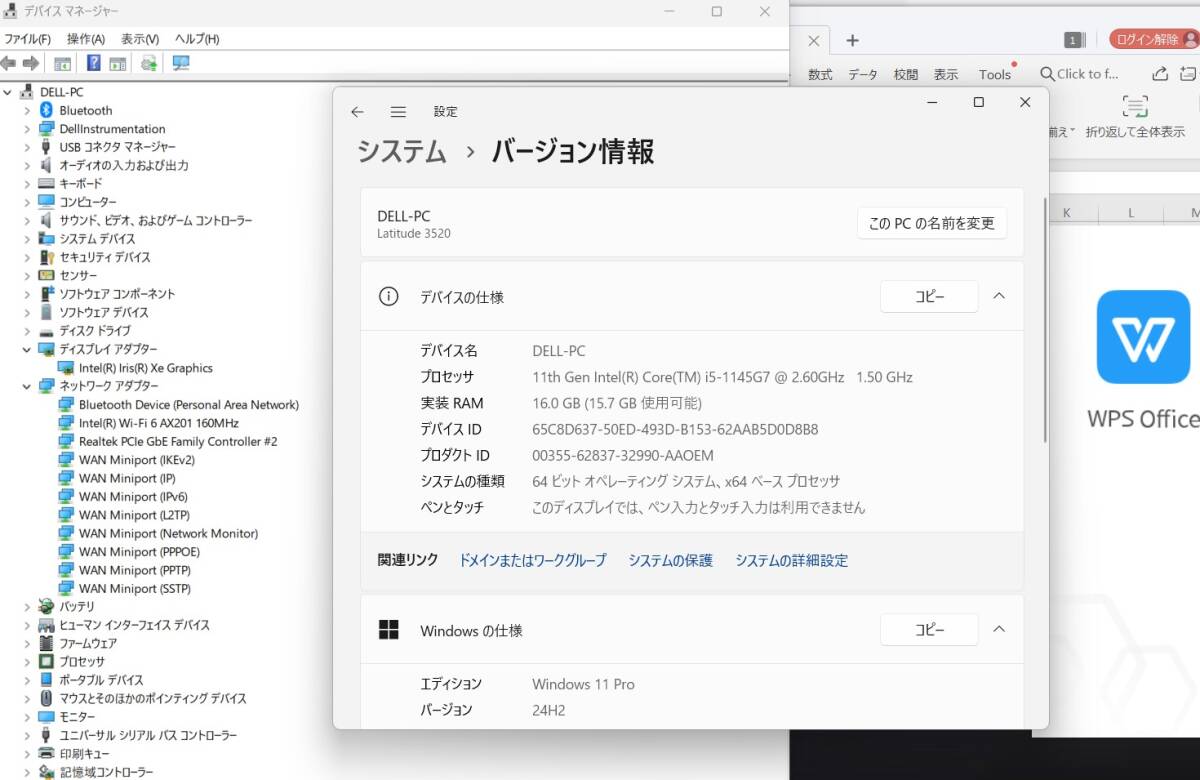The width and height of the screenshot is (1200, 780).
Task: Click the 印刷キュー printer icon
Action: click(46, 753)
